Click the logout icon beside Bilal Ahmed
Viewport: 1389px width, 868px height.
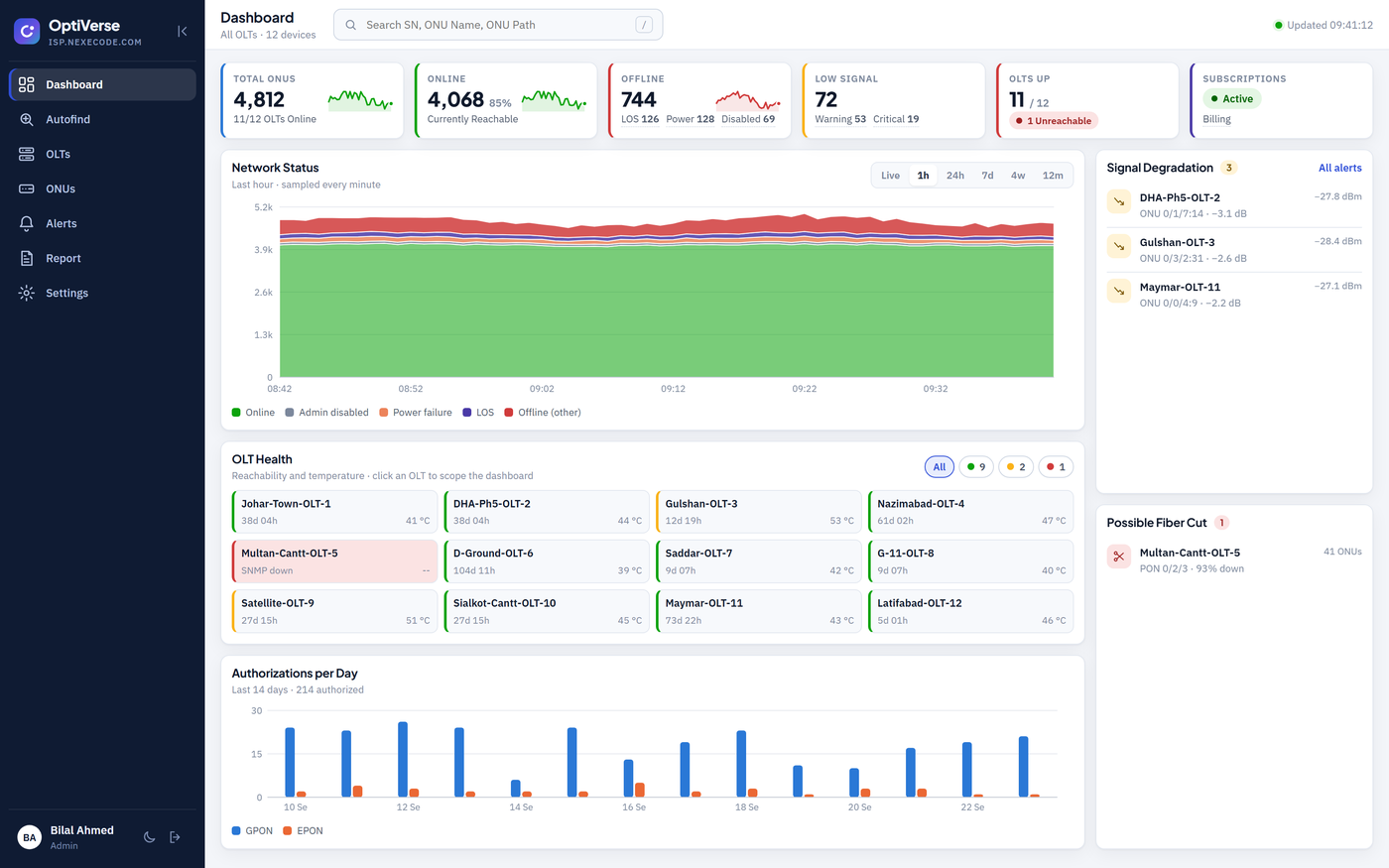pos(175,837)
